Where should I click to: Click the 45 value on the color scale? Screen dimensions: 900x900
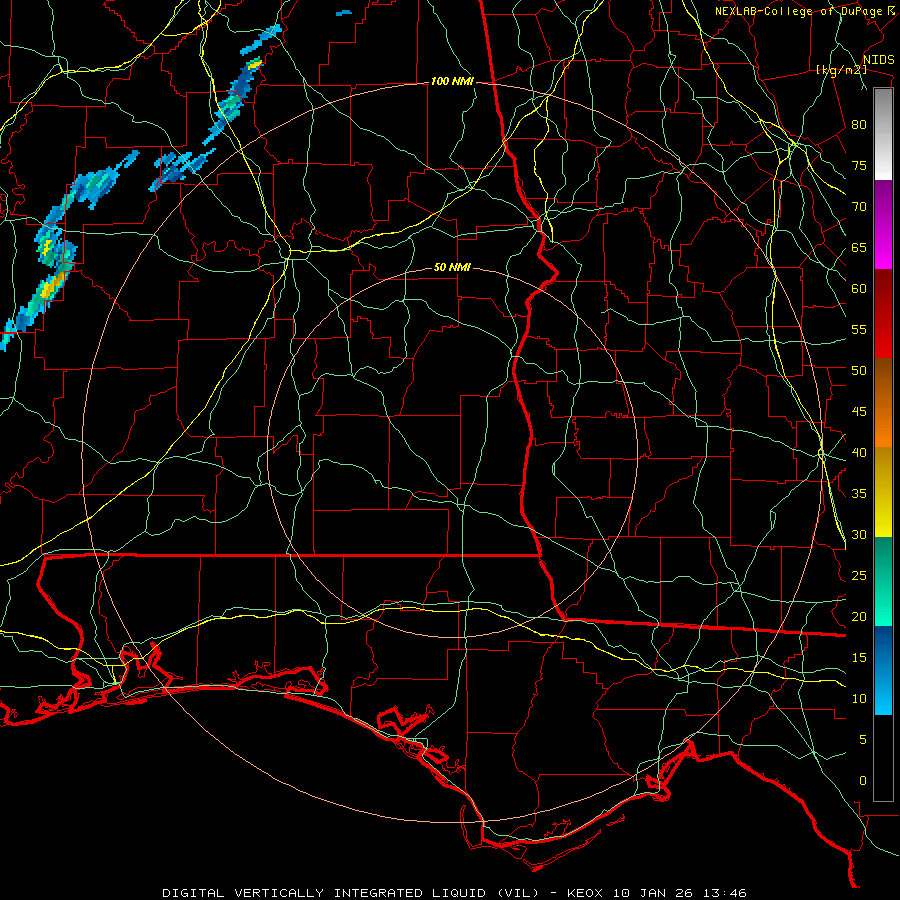(859, 412)
